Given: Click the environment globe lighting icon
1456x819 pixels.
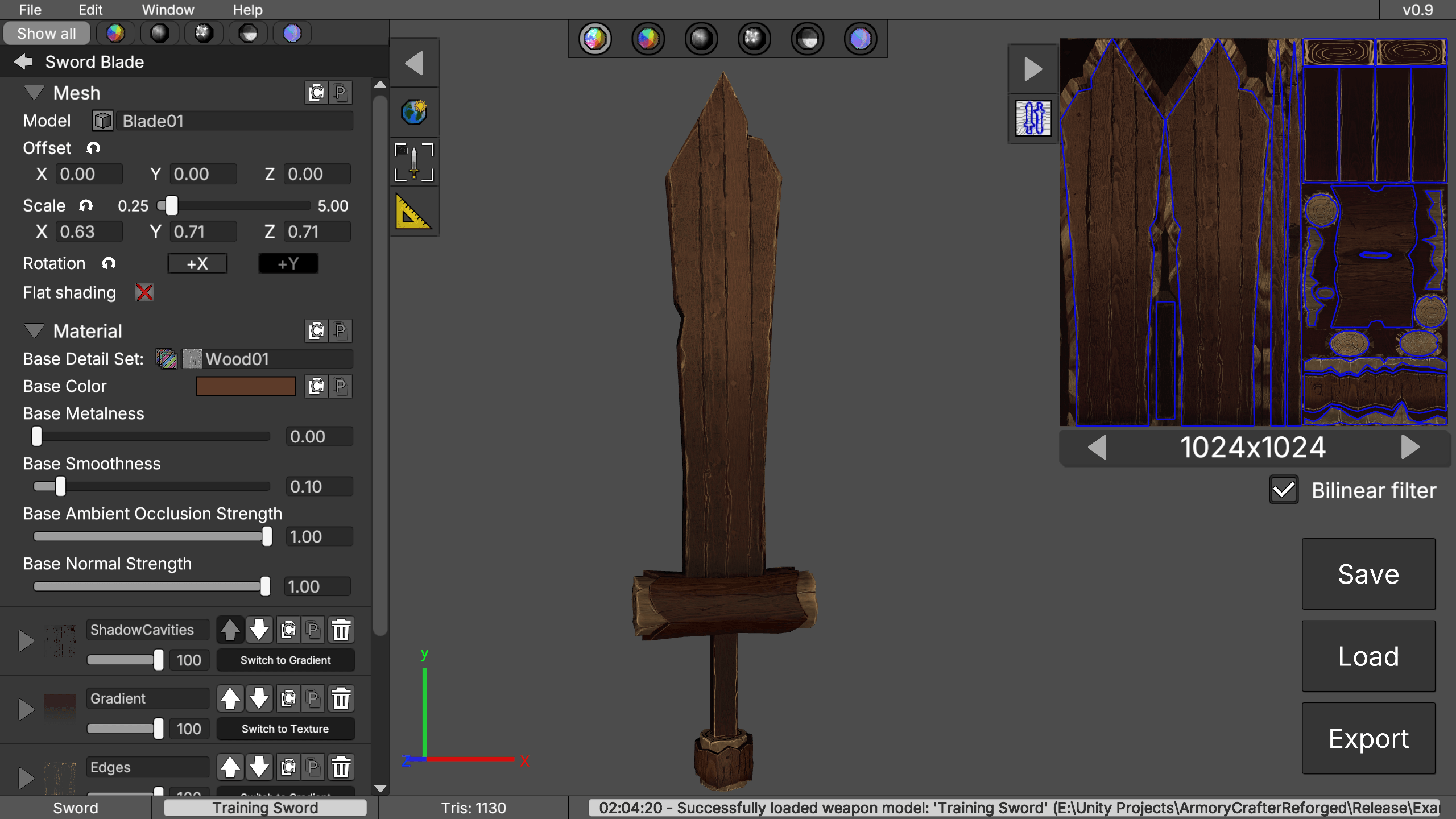Looking at the screenshot, I should [x=414, y=112].
